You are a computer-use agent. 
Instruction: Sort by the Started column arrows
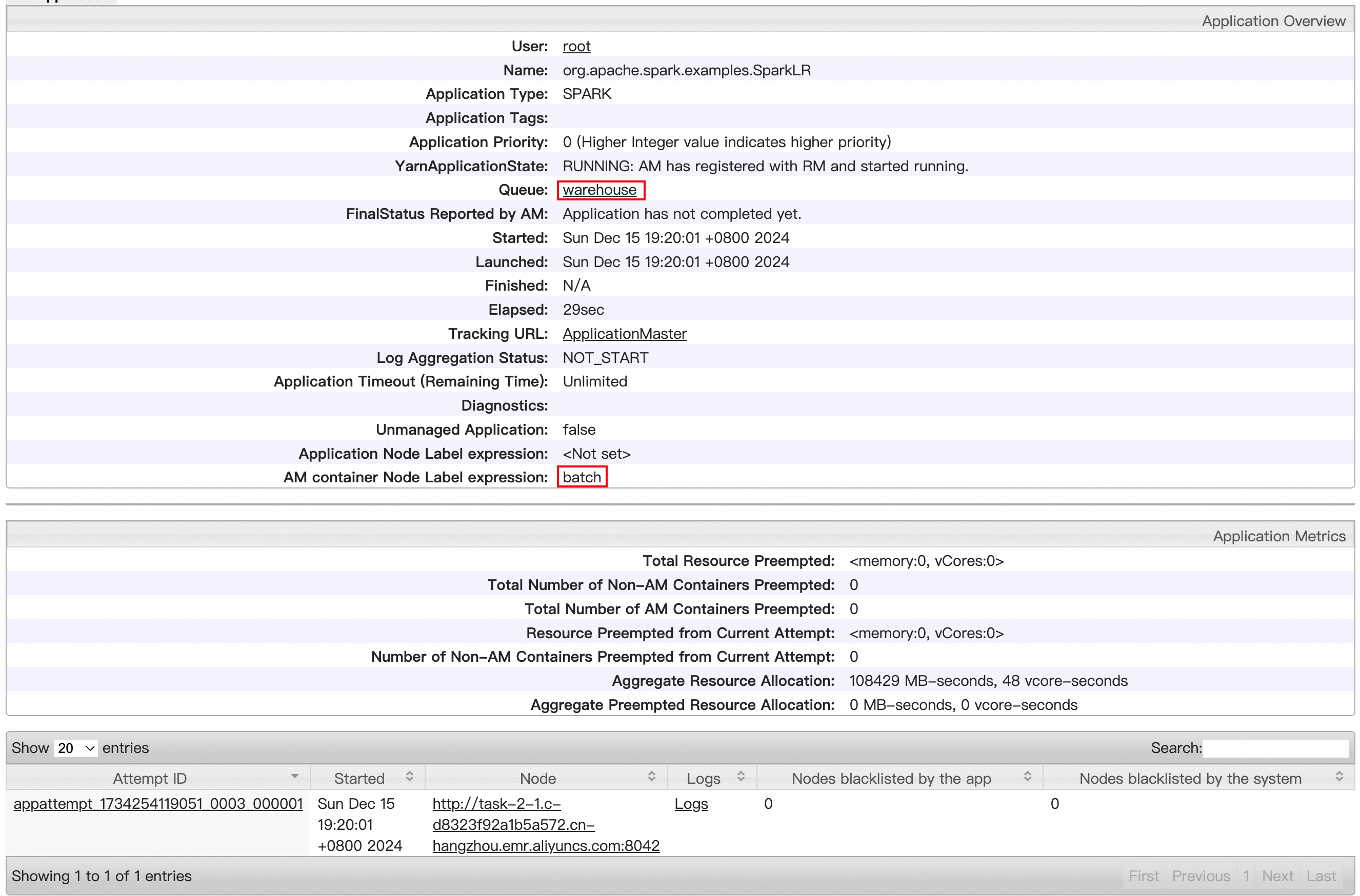point(409,777)
